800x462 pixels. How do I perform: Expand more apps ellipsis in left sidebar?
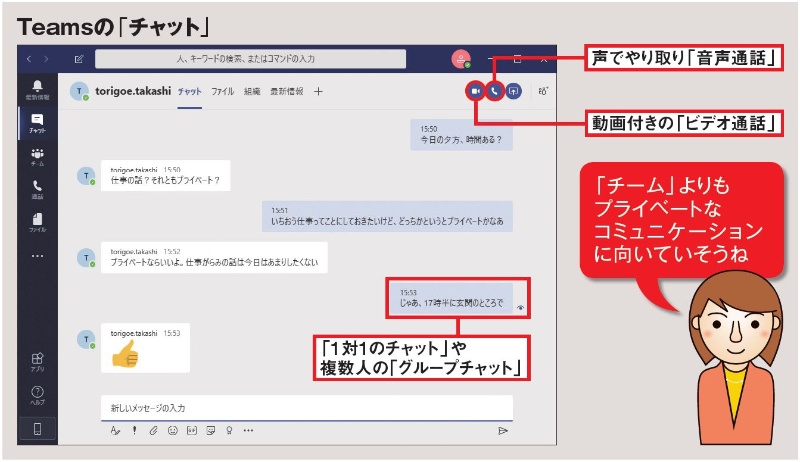[37, 256]
